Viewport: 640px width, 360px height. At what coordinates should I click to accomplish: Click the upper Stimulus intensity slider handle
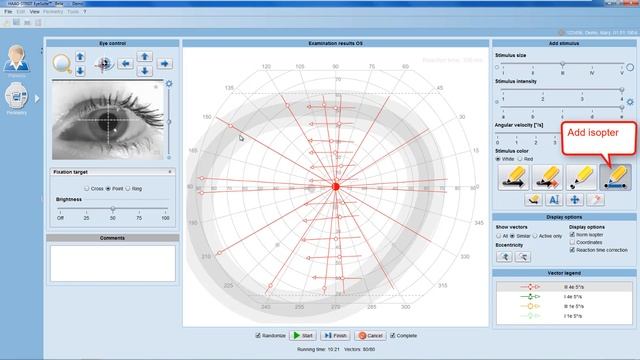click(622, 89)
